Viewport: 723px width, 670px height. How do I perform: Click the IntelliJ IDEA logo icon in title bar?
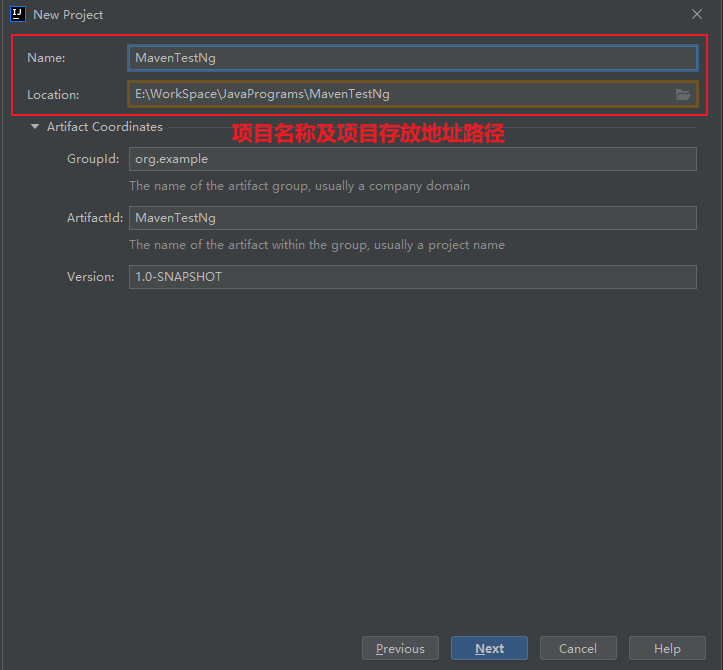click(x=18, y=14)
